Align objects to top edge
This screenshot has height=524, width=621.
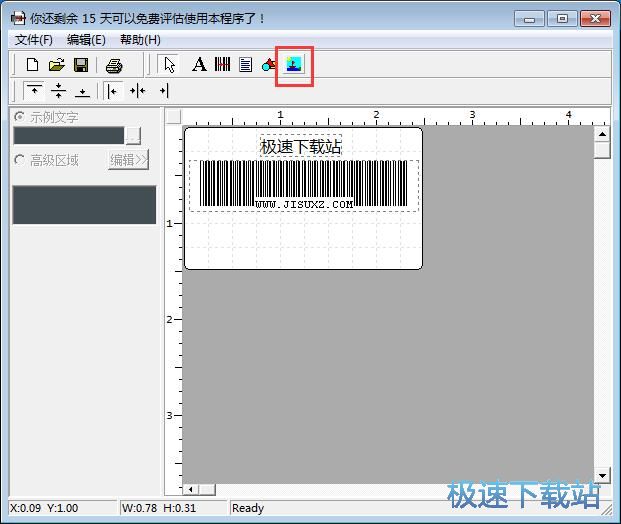click(x=34, y=91)
